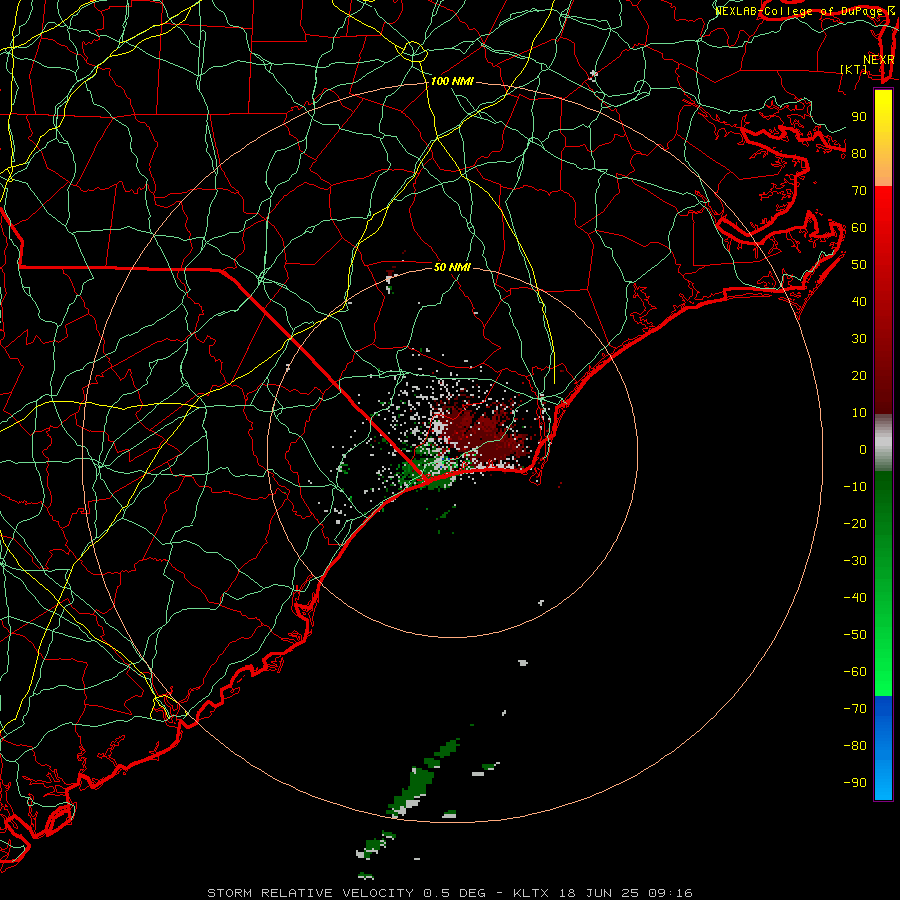The width and height of the screenshot is (900, 900).
Task: Click the "50" value on velocity scale
Action: (859, 265)
